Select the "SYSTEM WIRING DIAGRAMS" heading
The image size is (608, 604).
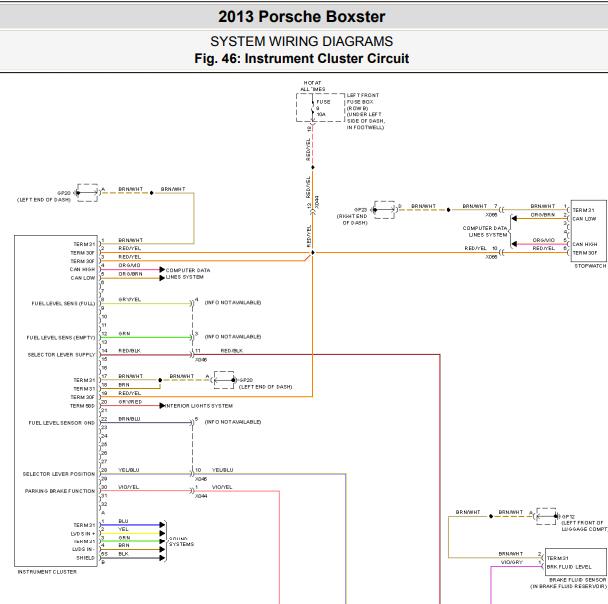tap(301, 41)
